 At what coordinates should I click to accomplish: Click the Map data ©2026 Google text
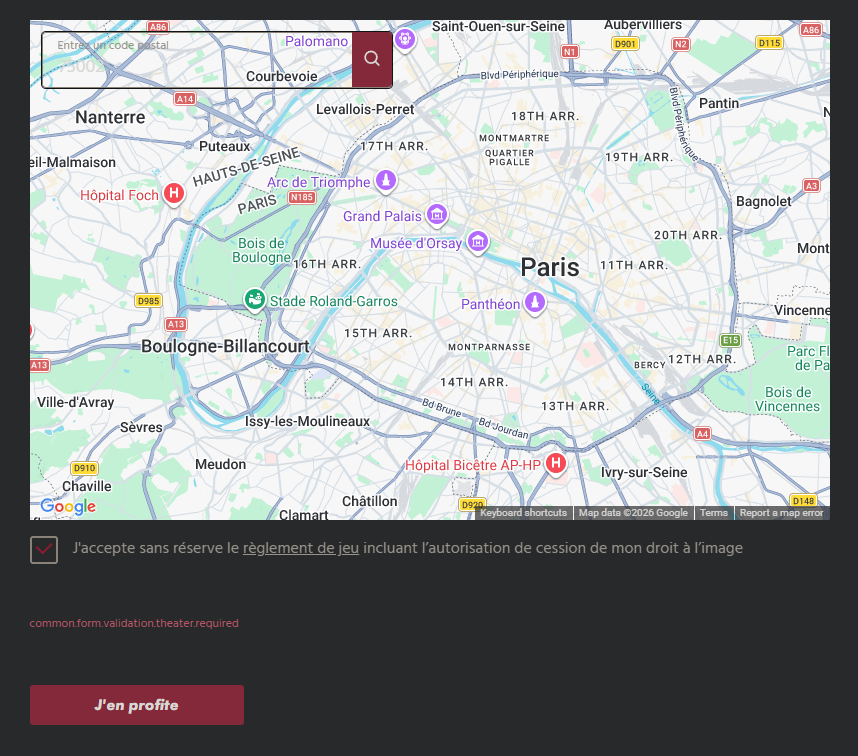click(633, 513)
